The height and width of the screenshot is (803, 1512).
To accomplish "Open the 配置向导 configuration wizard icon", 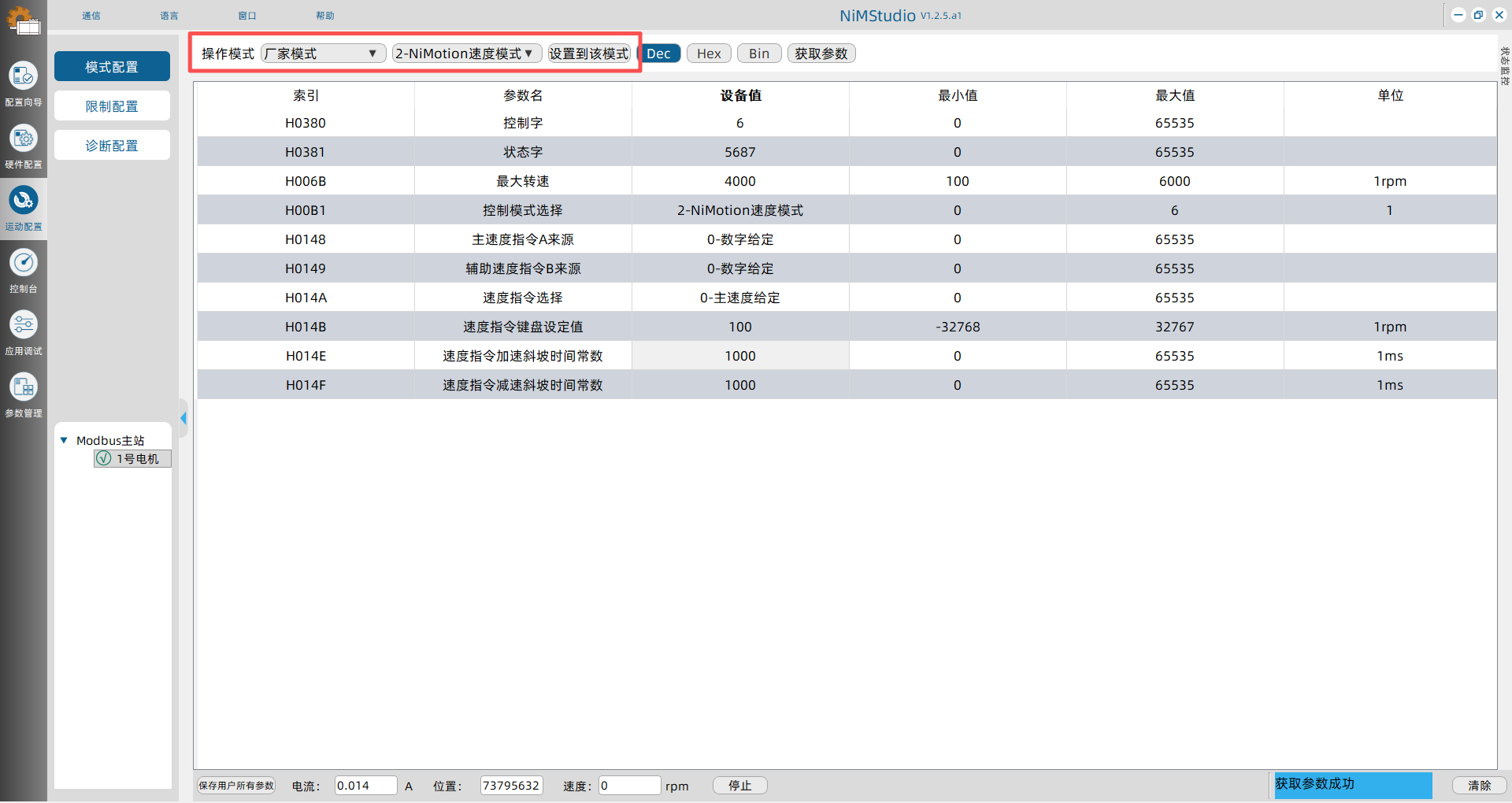I will click(24, 76).
